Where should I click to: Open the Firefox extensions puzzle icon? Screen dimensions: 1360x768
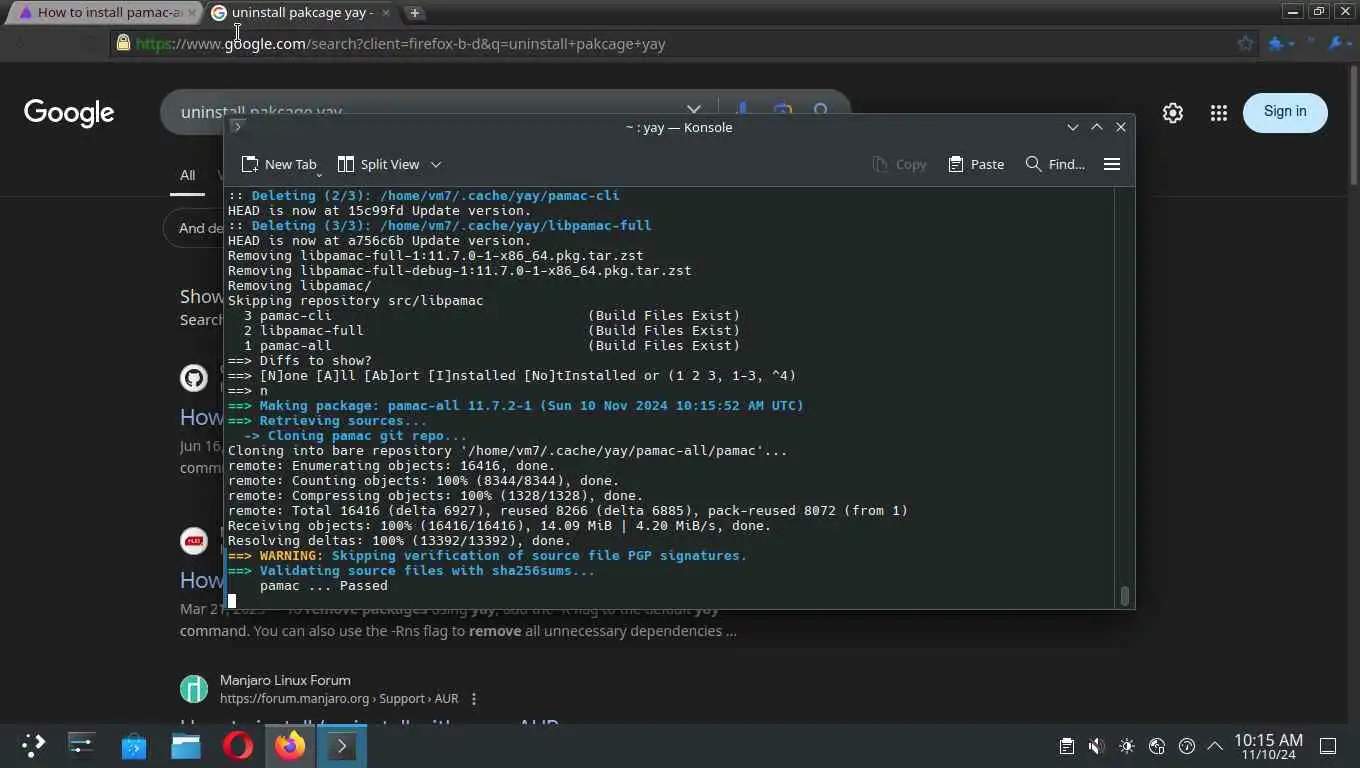point(1276,43)
